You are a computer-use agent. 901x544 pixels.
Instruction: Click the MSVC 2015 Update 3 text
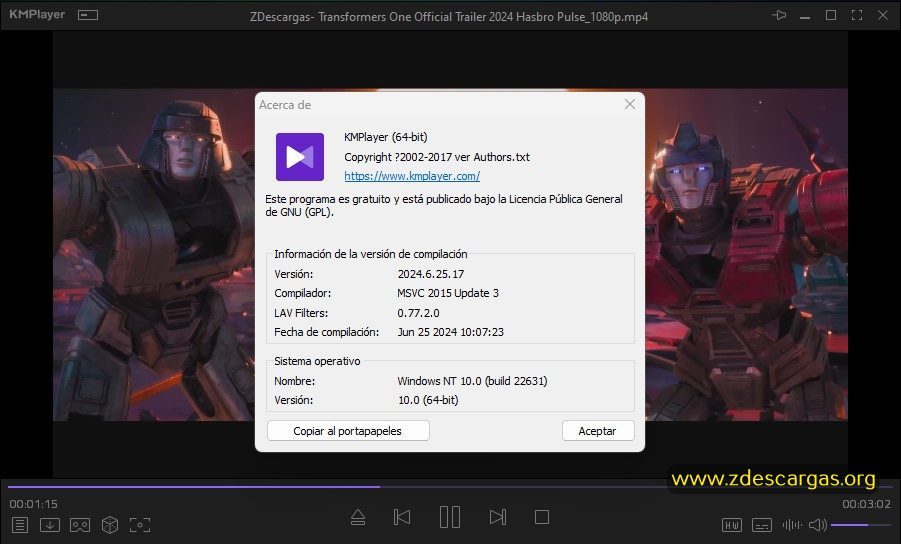448,293
